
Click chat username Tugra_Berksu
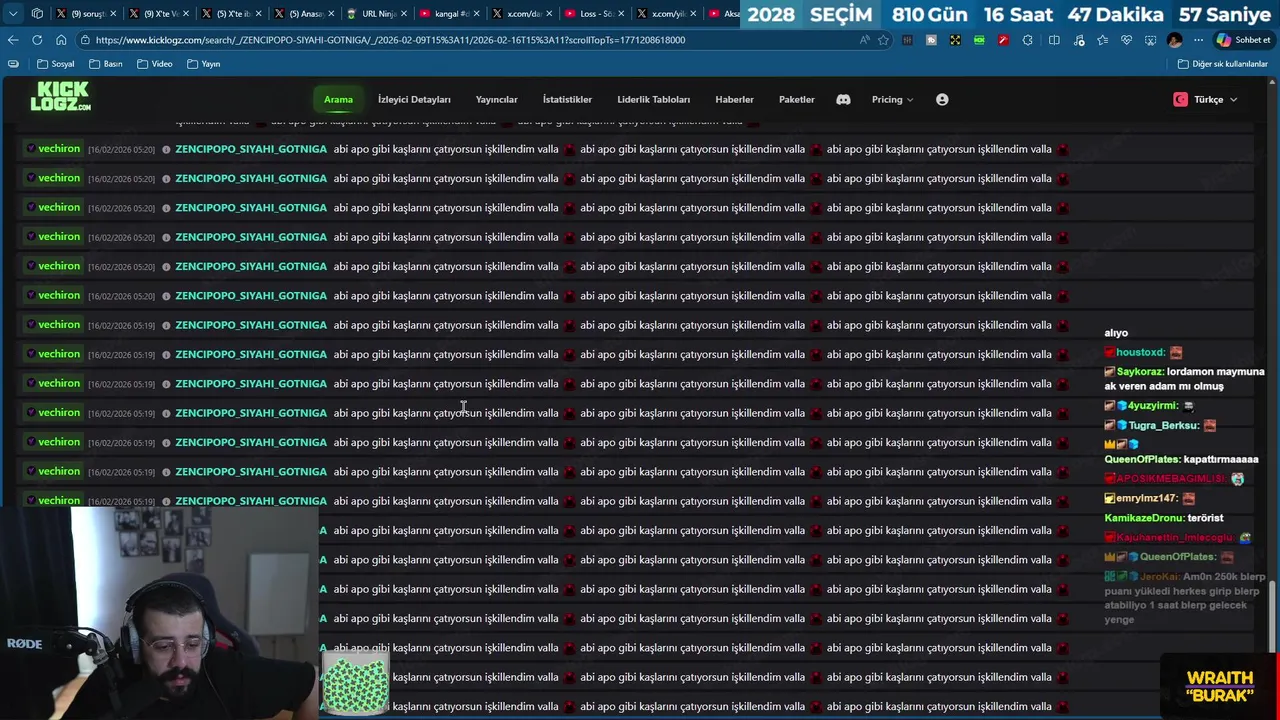pyautogui.click(x=1163, y=425)
